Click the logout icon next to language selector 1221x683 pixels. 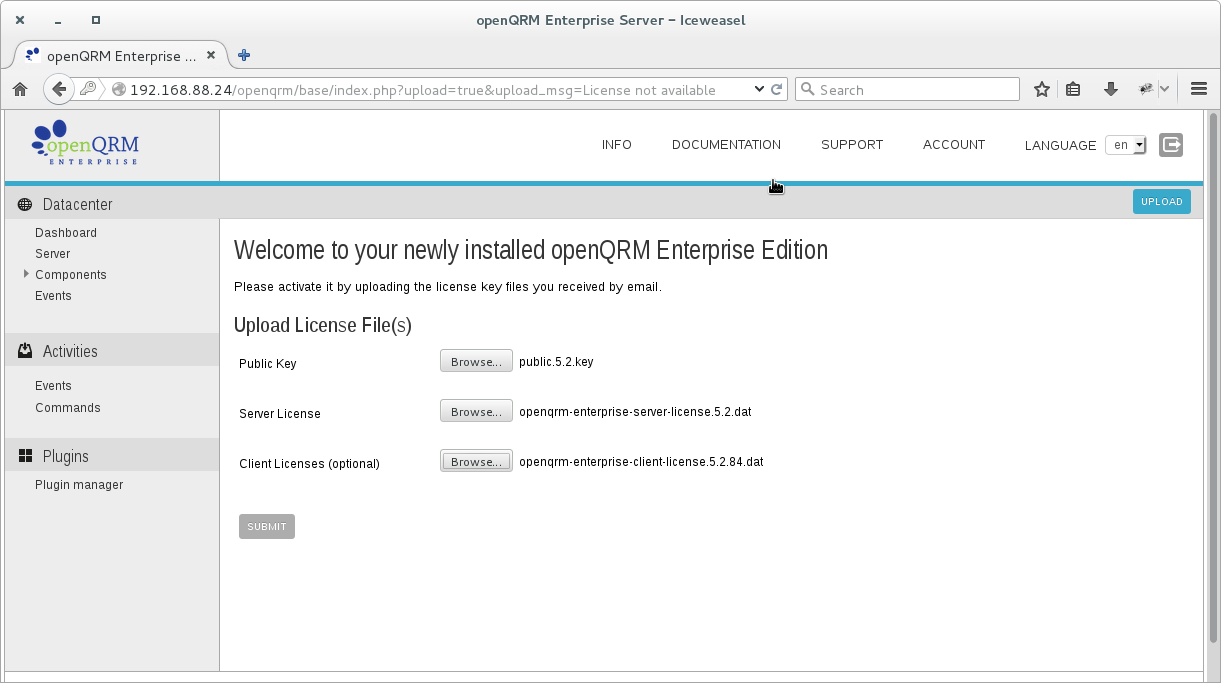[x=1171, y=145]
